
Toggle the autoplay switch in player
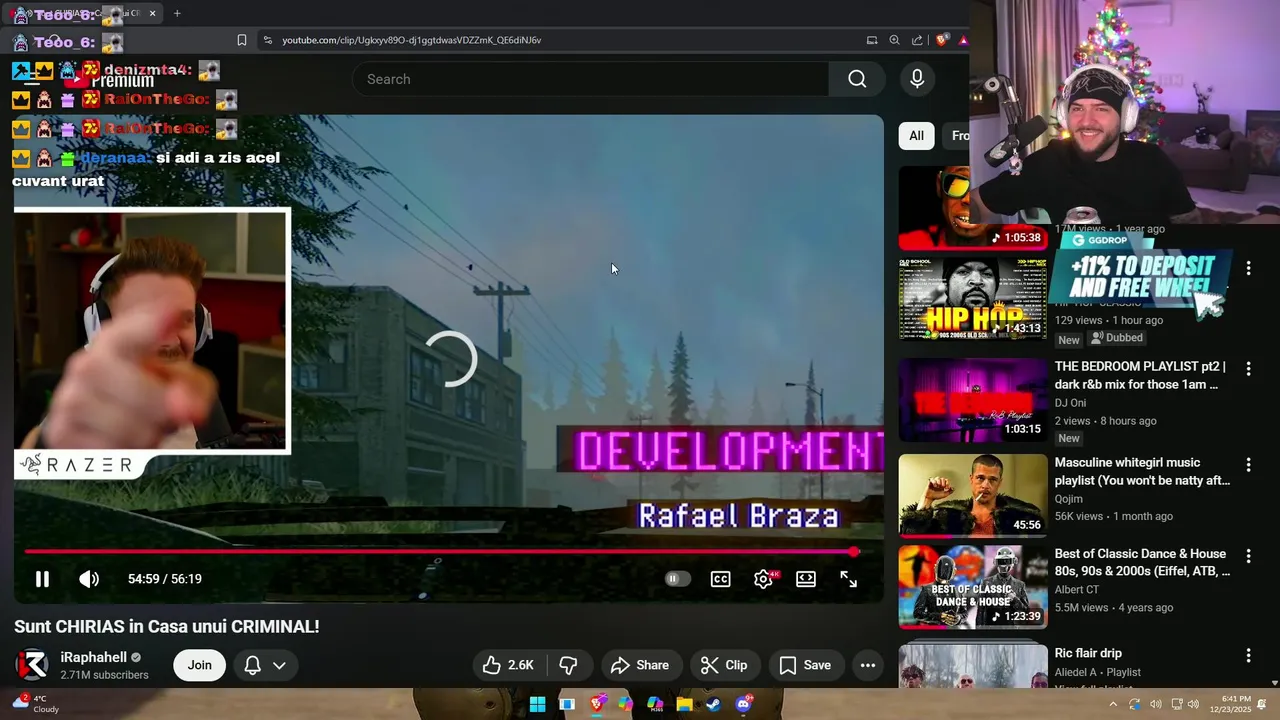point(677,579)
